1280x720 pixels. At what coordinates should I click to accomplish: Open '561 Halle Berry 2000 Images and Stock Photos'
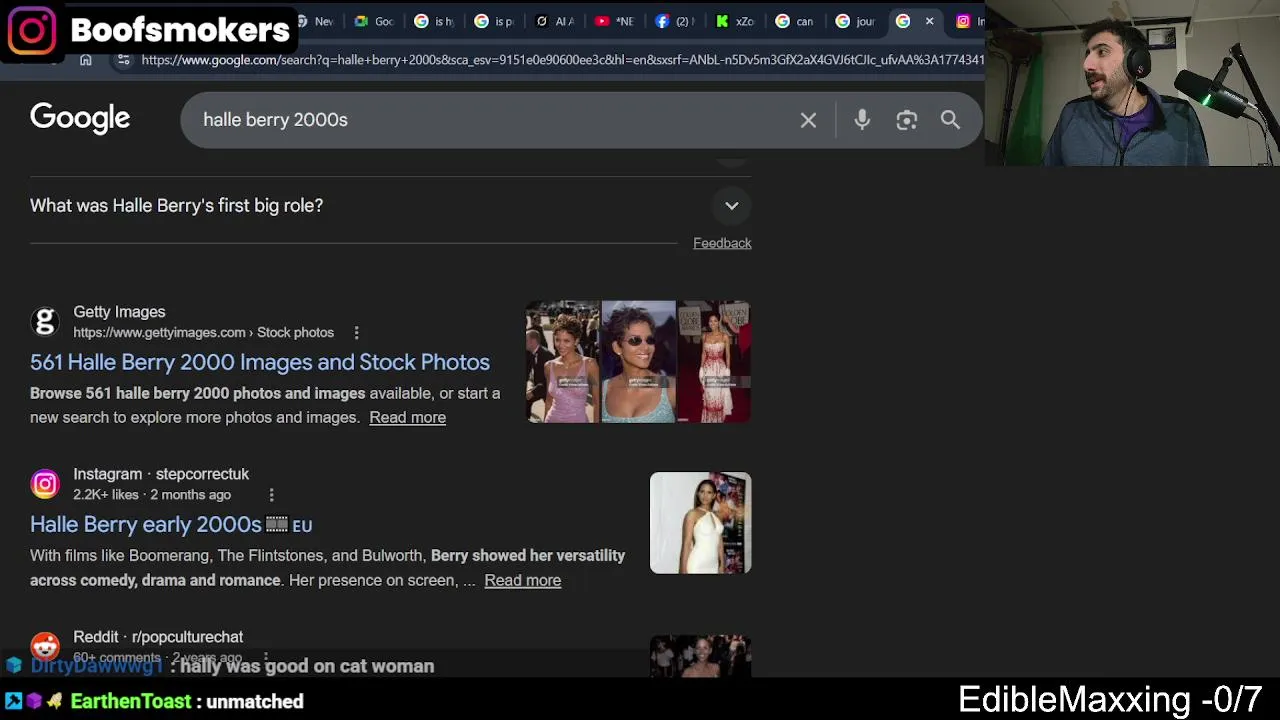pyautogui.click(x=260, y=362)
